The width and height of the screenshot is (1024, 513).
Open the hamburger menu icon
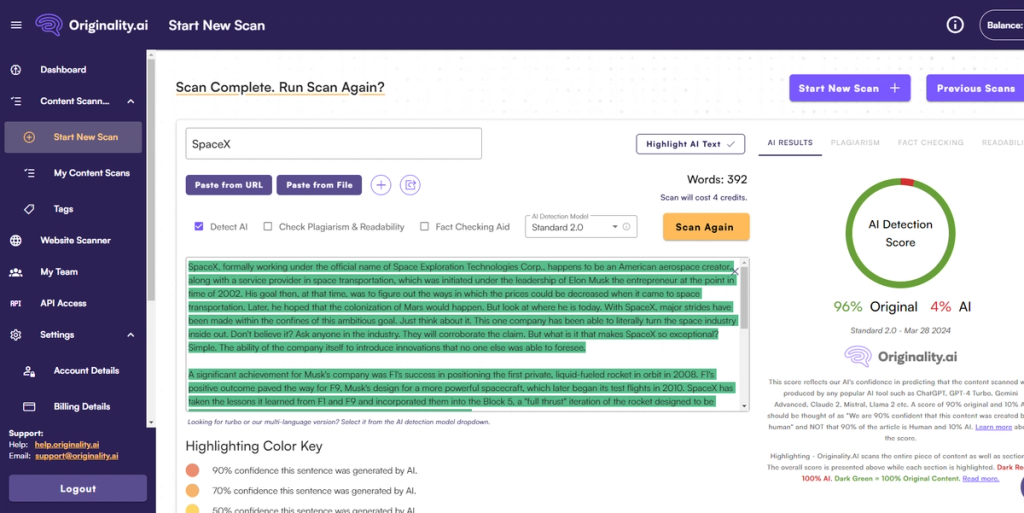[16, 25]
